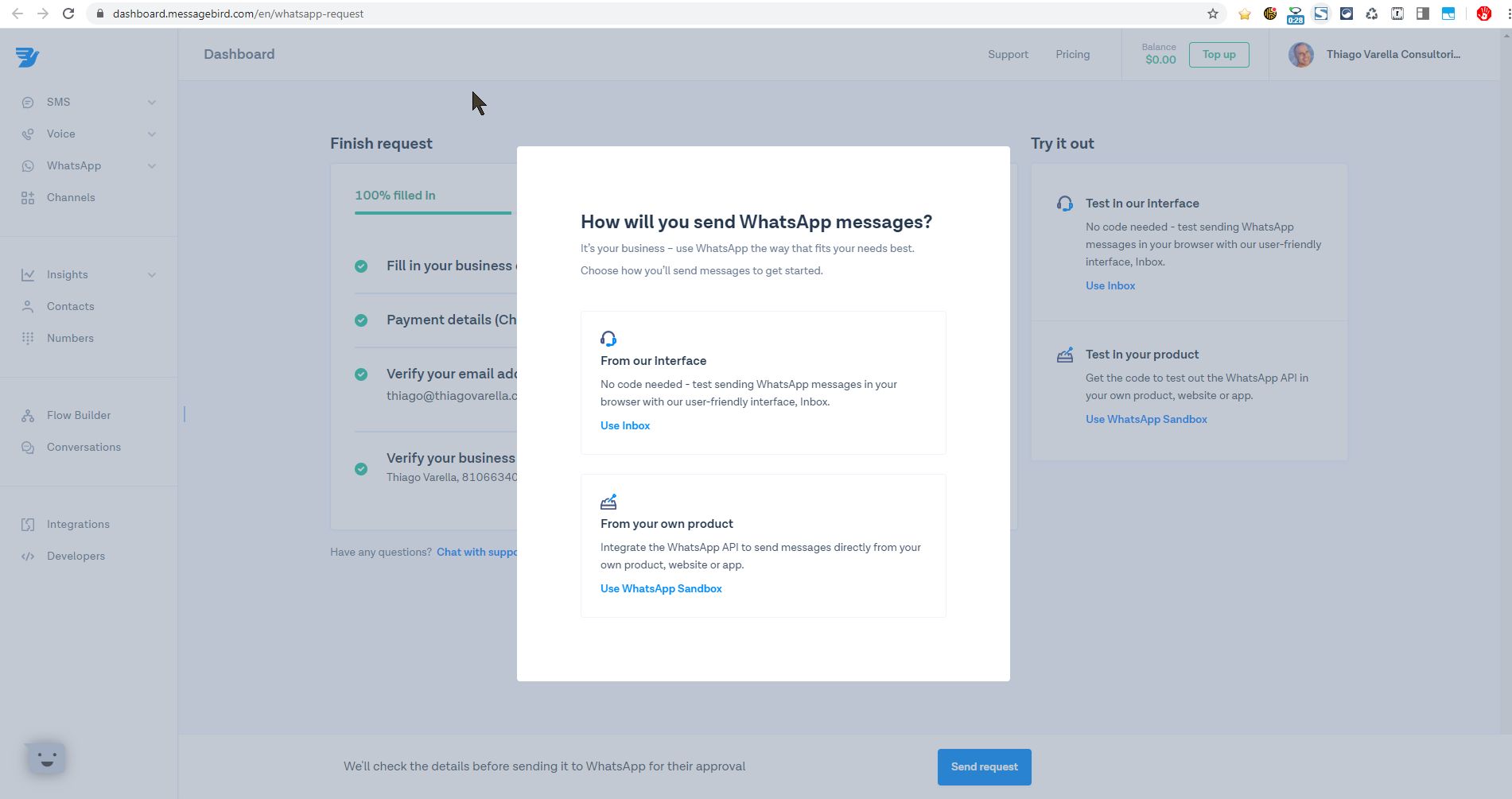The height and width of the screenshot is (799, 1512).
Task: Expand the WhatsApp sidebar chevron
Action: coord(152,166)
